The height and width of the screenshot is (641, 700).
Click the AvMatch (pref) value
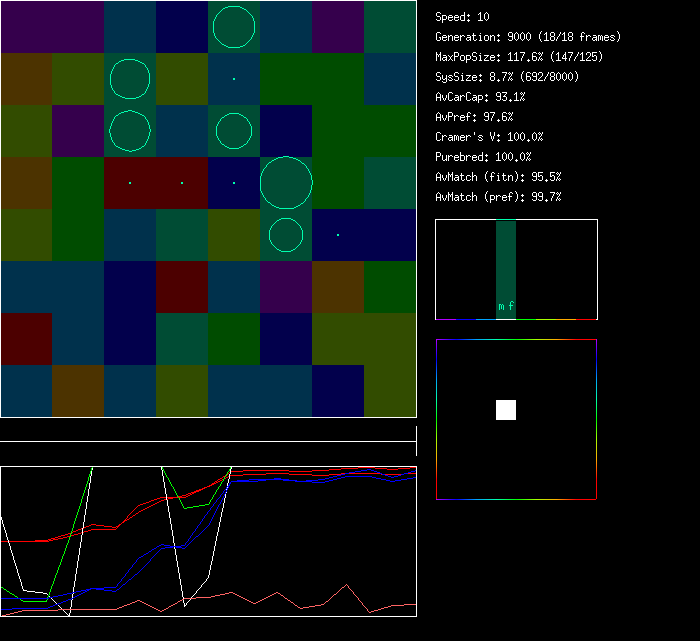pyautogui.click(x=498, y=197)
